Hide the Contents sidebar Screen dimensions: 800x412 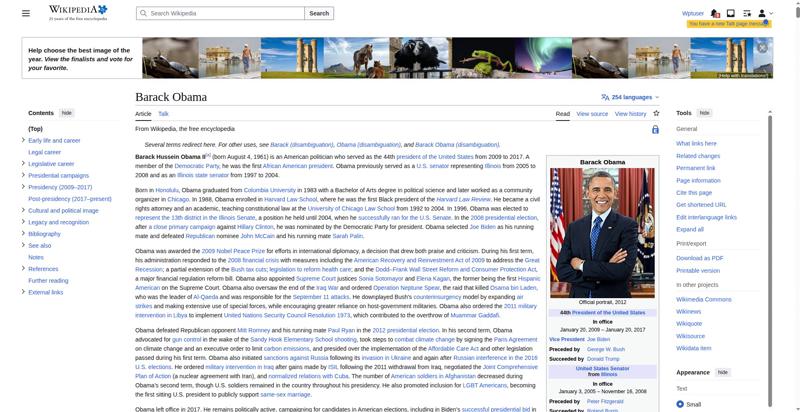coord(67,113)
